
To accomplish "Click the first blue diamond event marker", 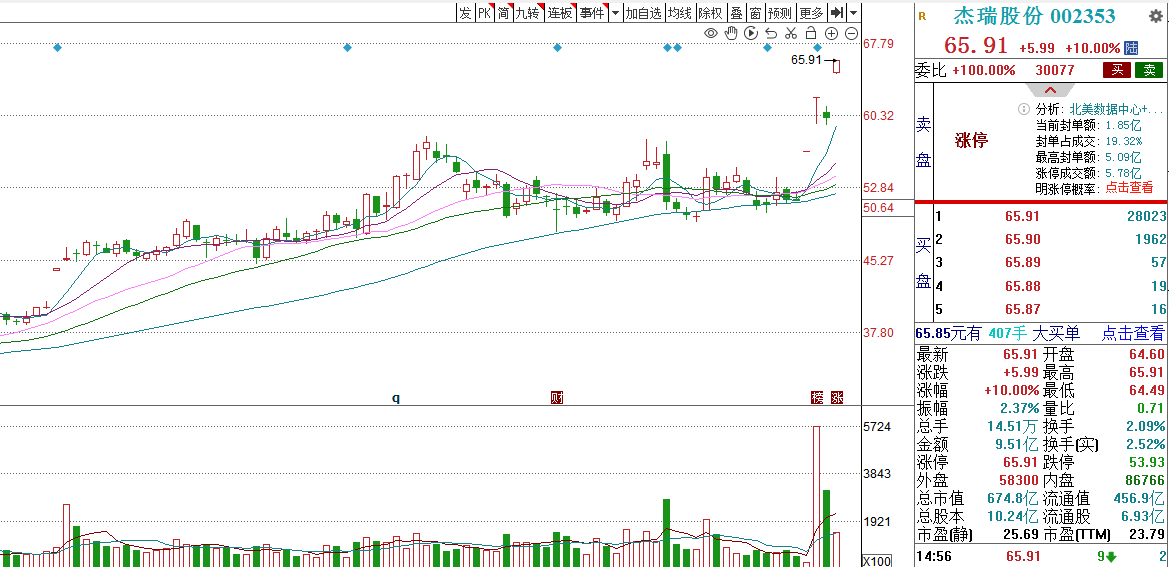I will [57, 48].
